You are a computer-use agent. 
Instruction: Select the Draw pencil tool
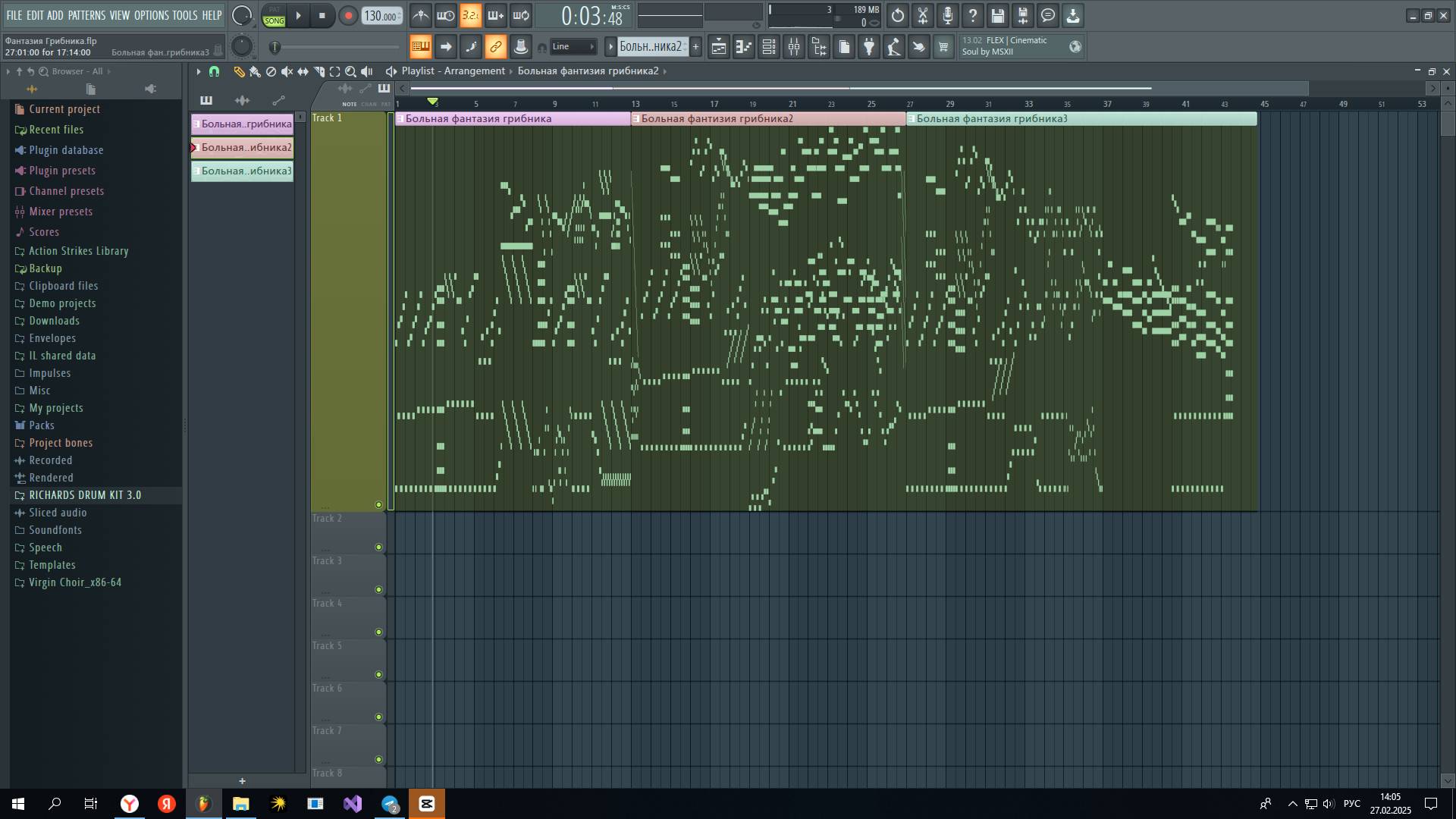pyautogui.click(x=239, y=71)
